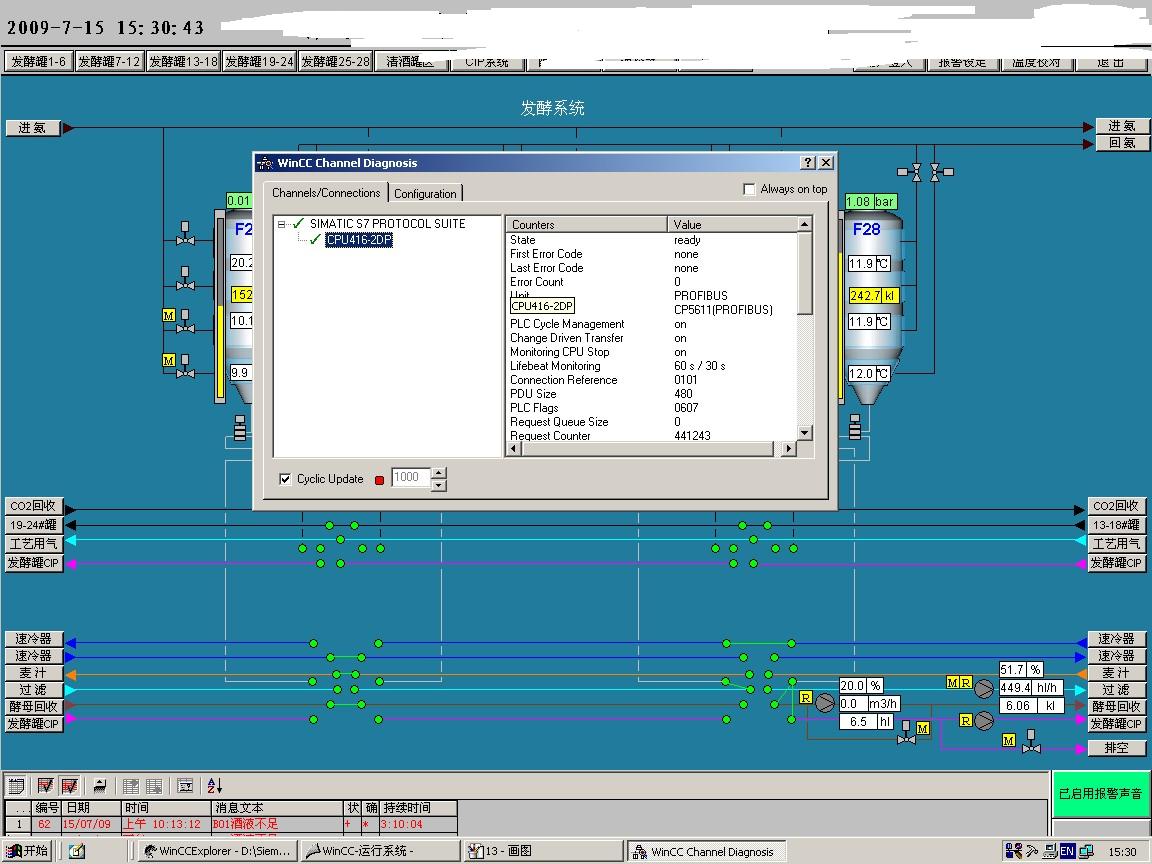The height and width of the screenshot is (864, 1152).
Task: Click the horizontal scroll-right arrow in counters
Action: (788, 448)
